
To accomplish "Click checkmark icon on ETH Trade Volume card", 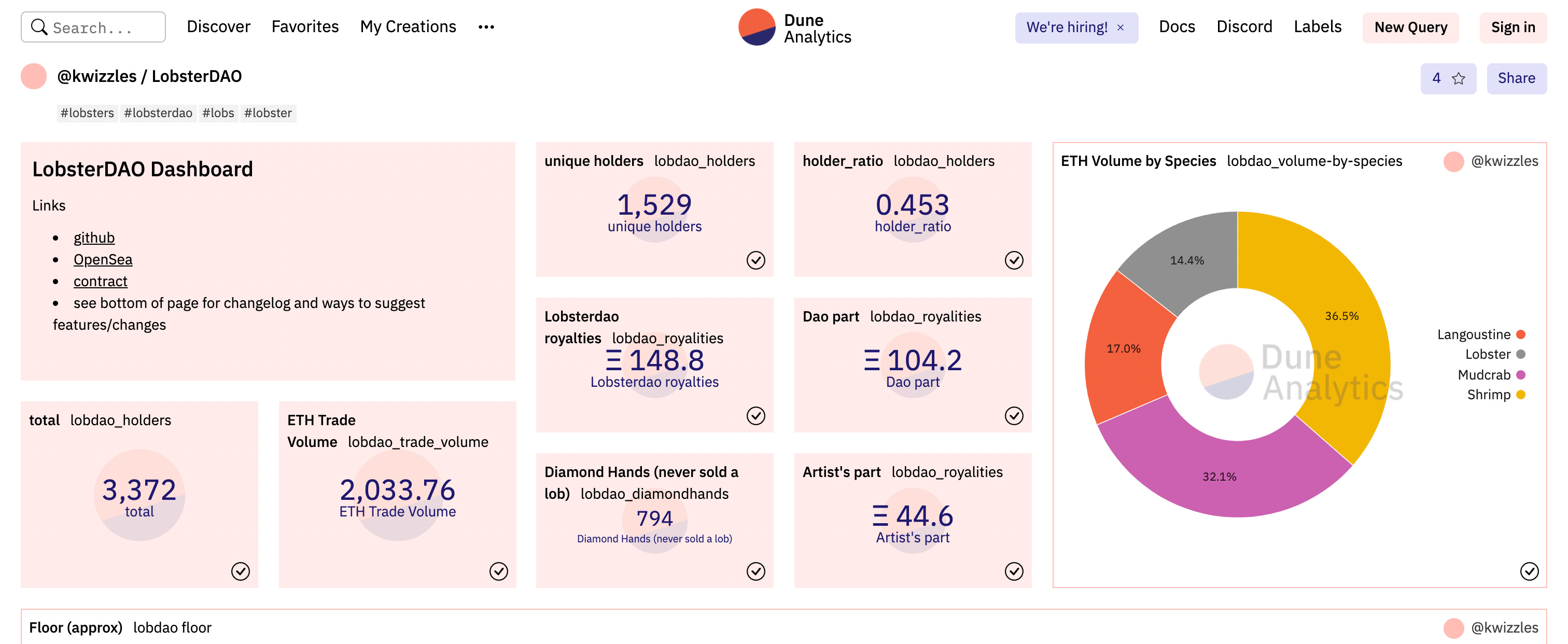I will click(498, 571).
